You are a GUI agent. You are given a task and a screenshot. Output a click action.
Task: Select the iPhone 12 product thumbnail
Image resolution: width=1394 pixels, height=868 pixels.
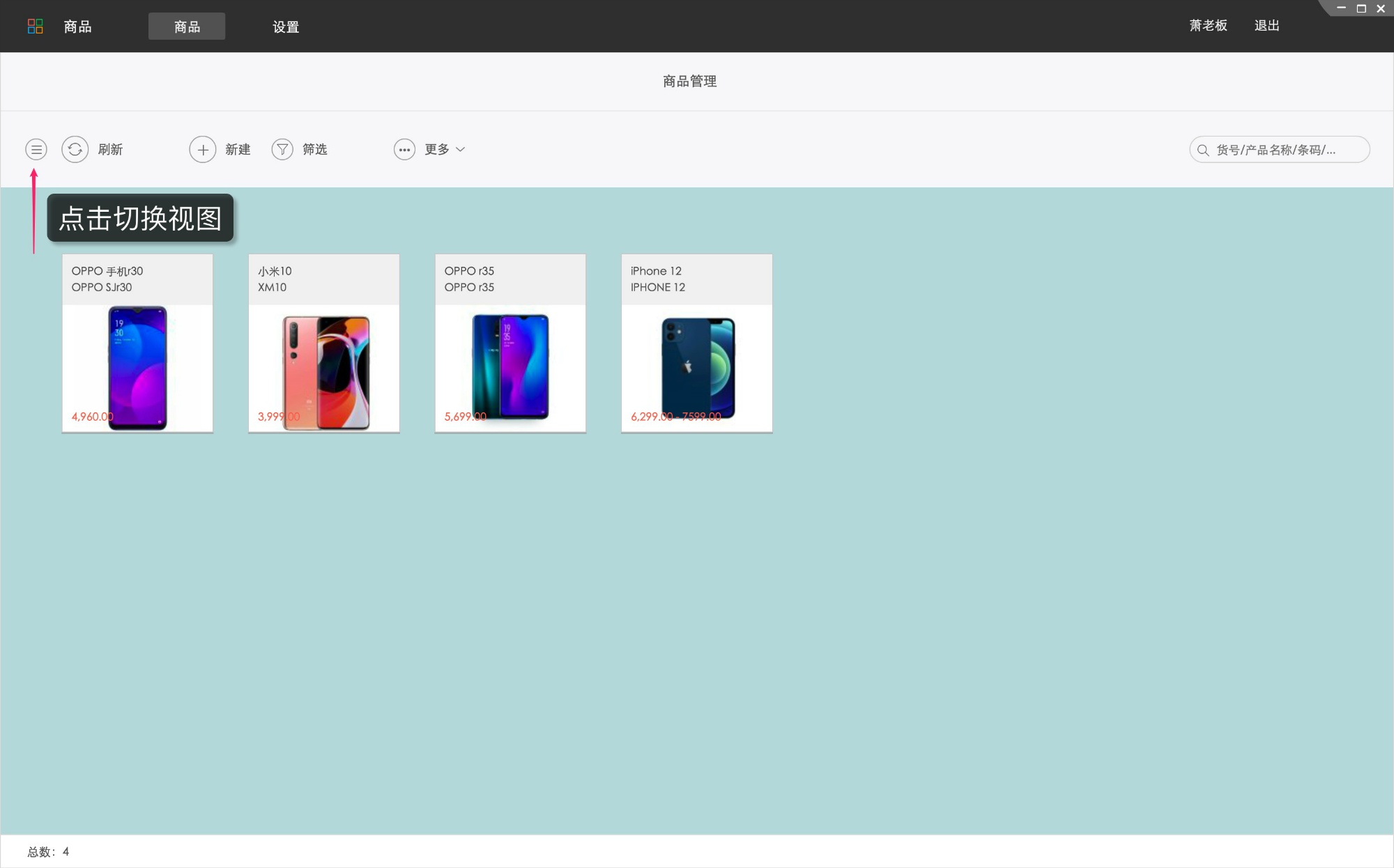pos(697,368)
